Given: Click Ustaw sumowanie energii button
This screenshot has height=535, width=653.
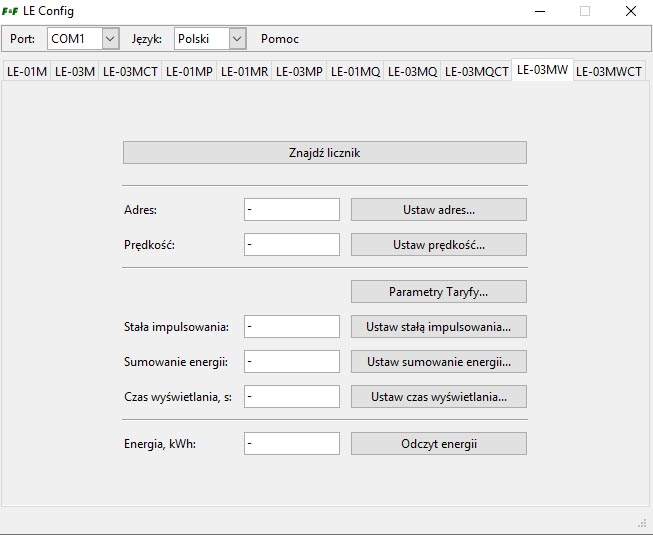Looking at the screenshot, I should click(439, 361).
